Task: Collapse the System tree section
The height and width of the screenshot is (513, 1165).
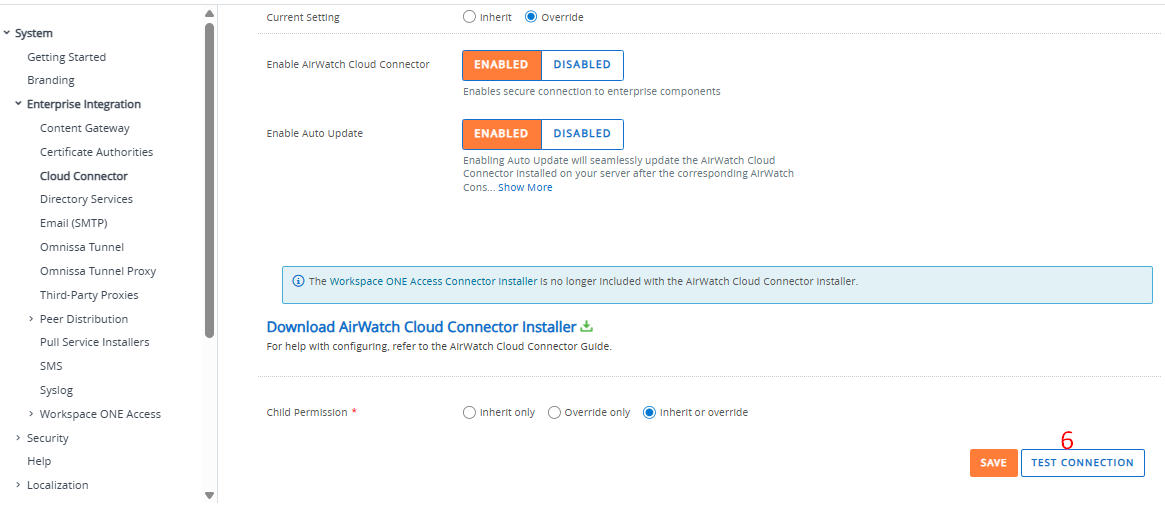Action: (7, 34)
